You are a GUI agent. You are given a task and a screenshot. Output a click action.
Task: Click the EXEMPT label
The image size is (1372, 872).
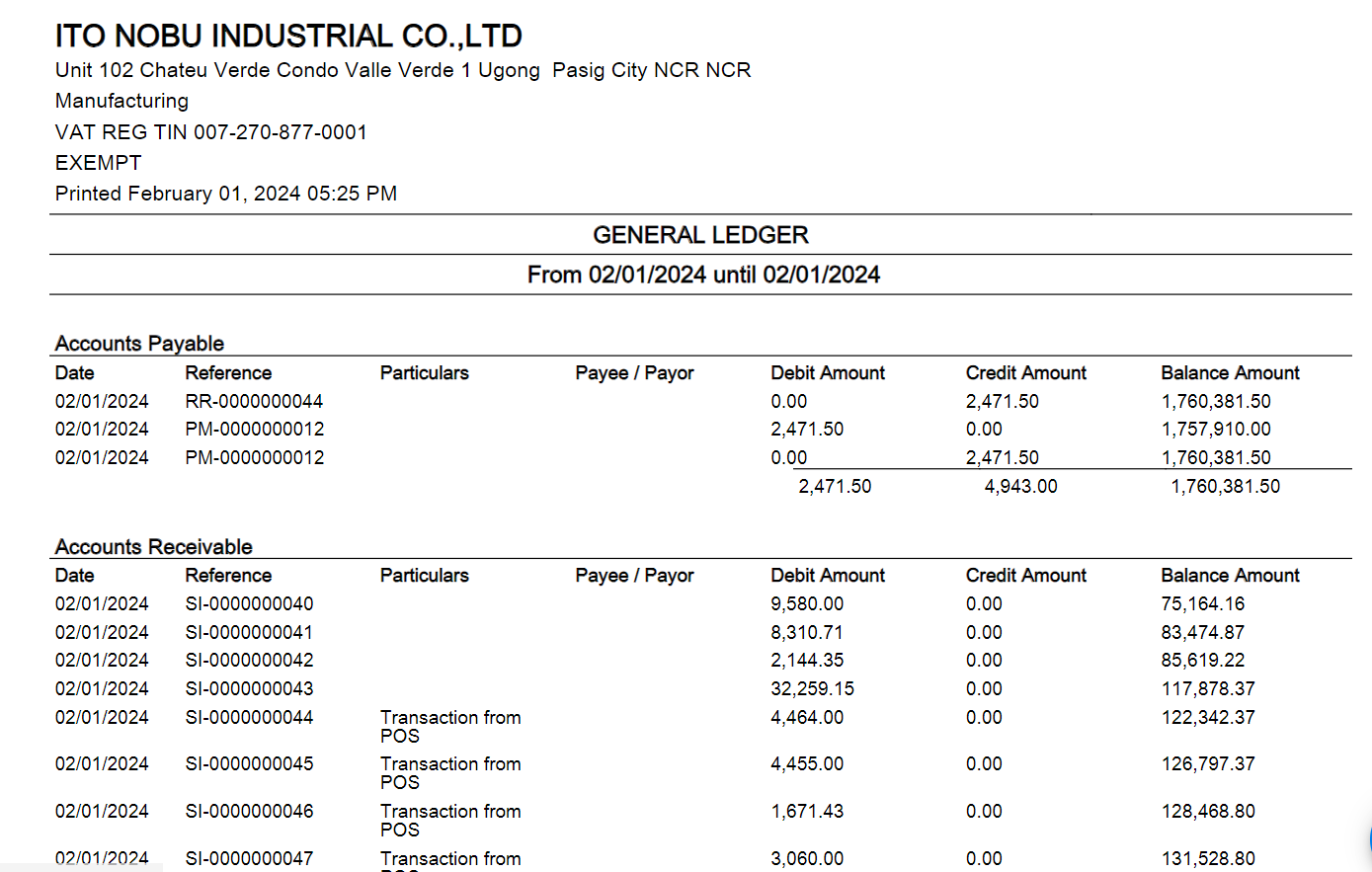[x=98, y=163]
